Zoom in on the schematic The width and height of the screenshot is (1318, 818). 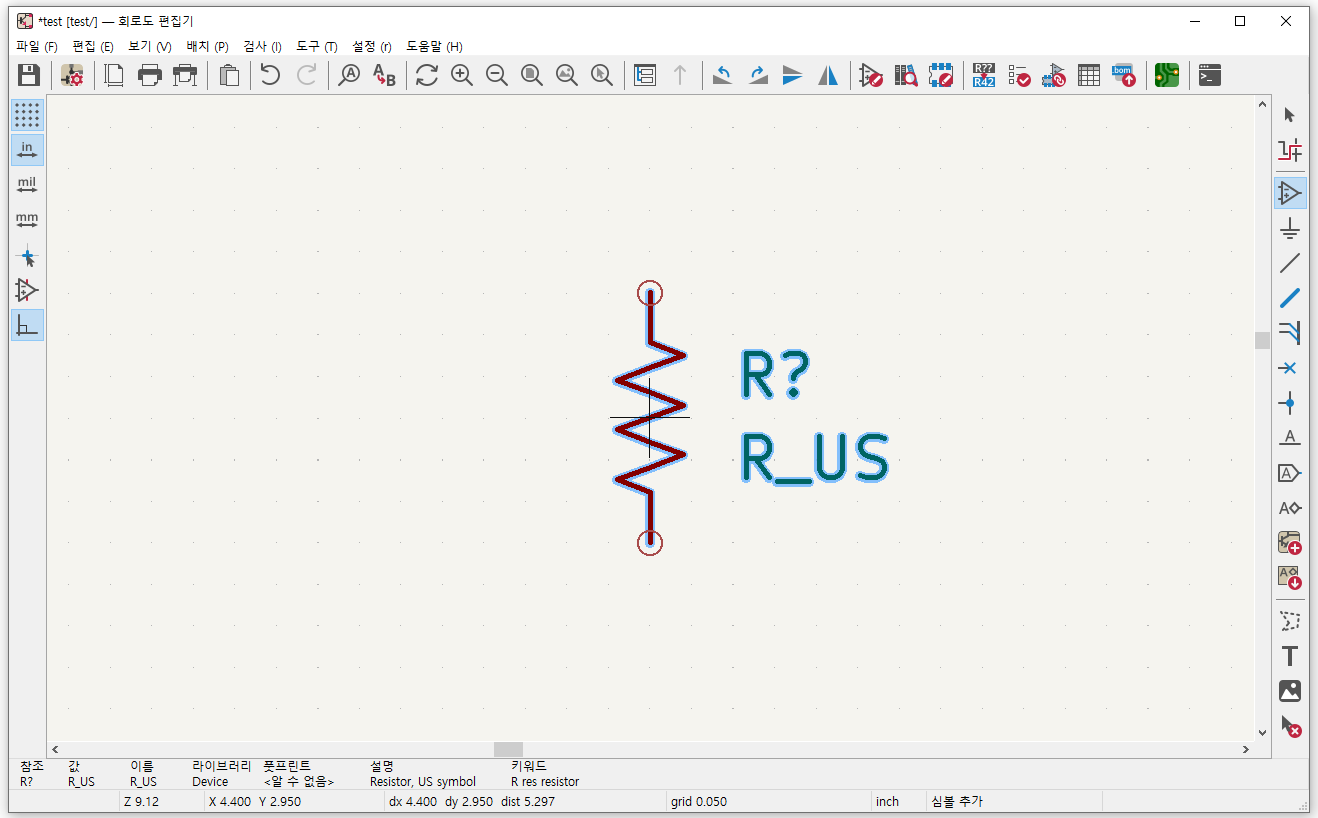tap(462, 75)
